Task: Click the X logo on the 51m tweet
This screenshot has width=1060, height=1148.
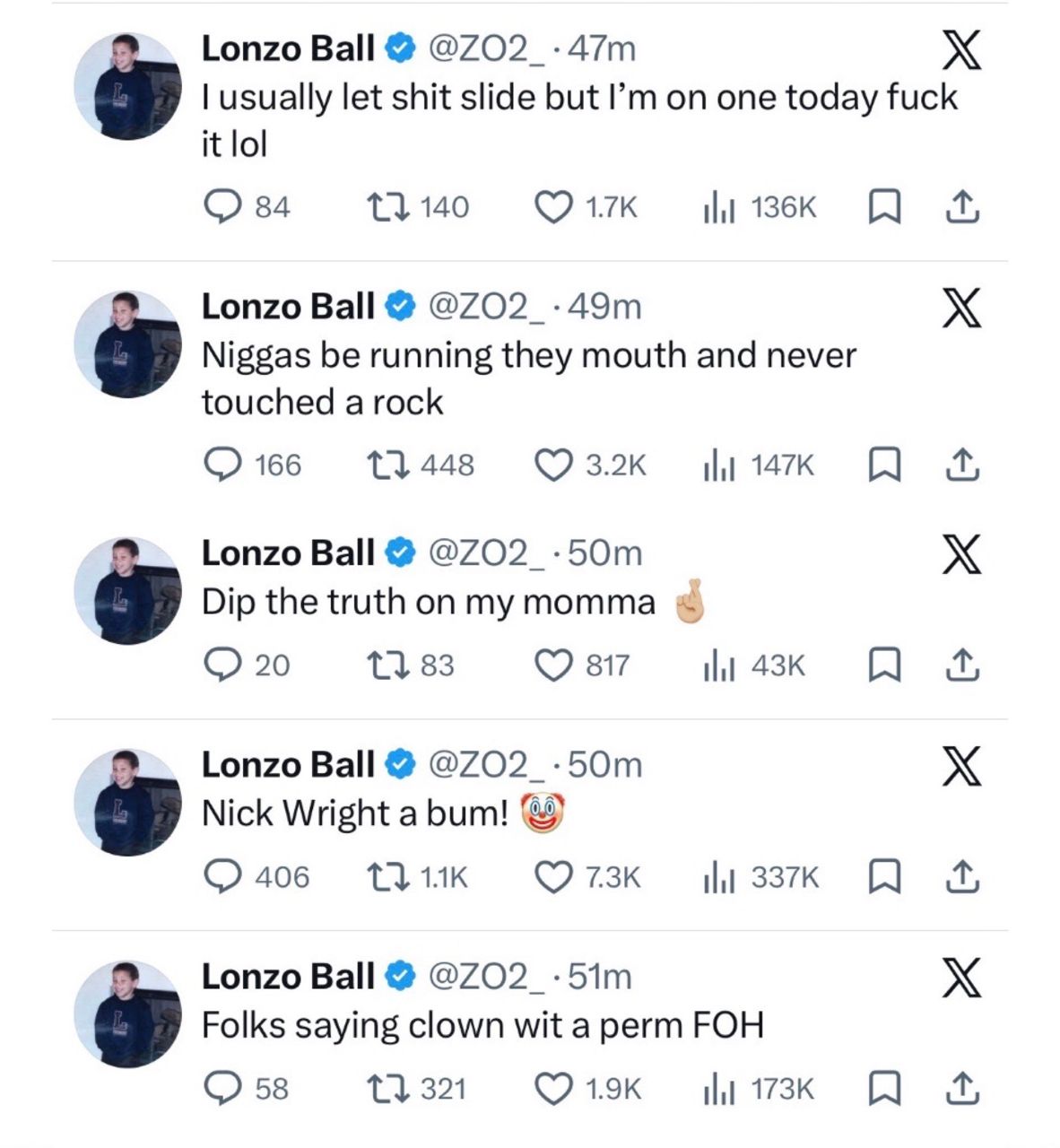Action: [x=961, y=977]
